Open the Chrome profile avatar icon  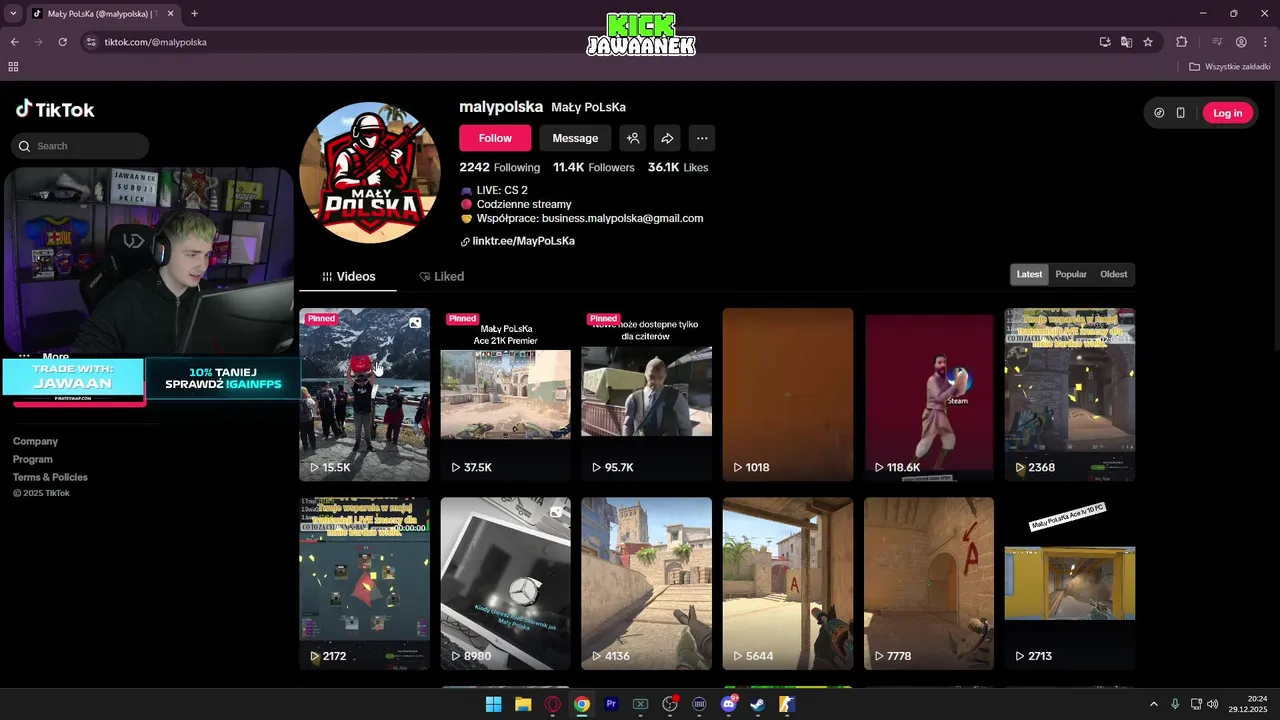1241,42
